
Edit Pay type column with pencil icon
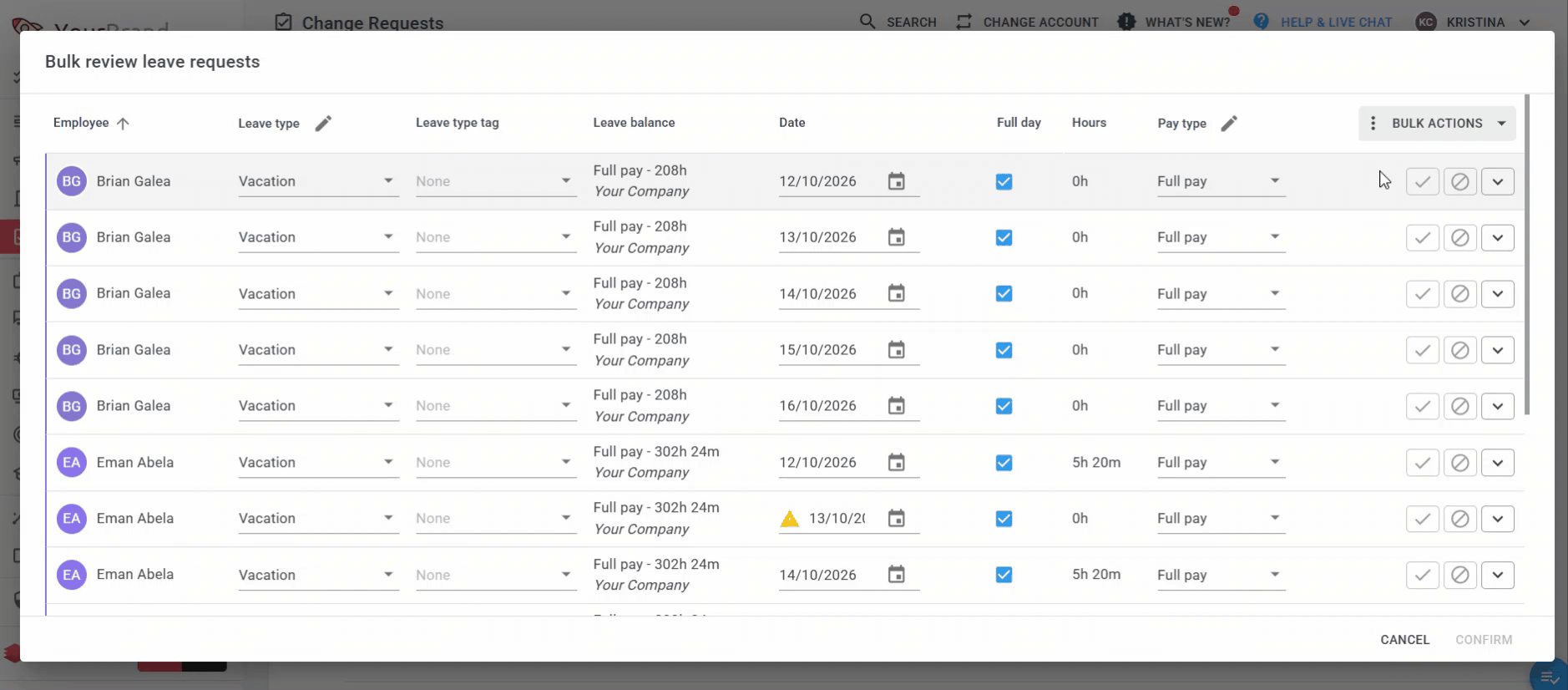tap(1229, 124)
